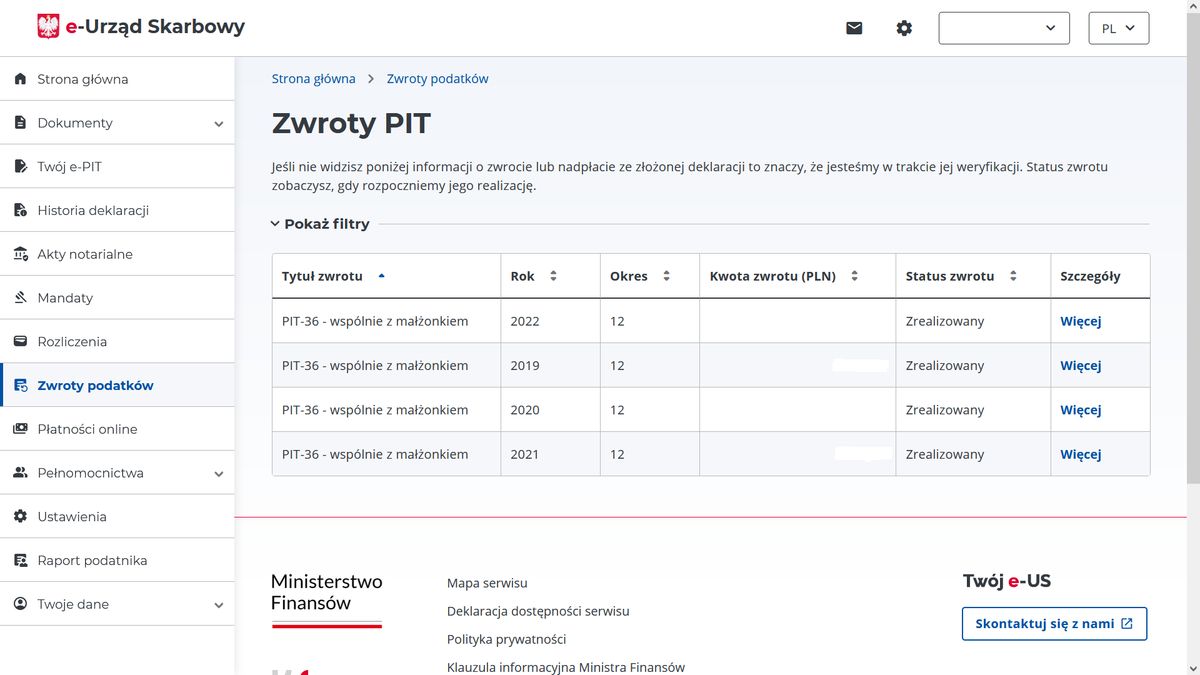
Task: Open Rozliczenia in the sidebar
Action: [18, 341]
